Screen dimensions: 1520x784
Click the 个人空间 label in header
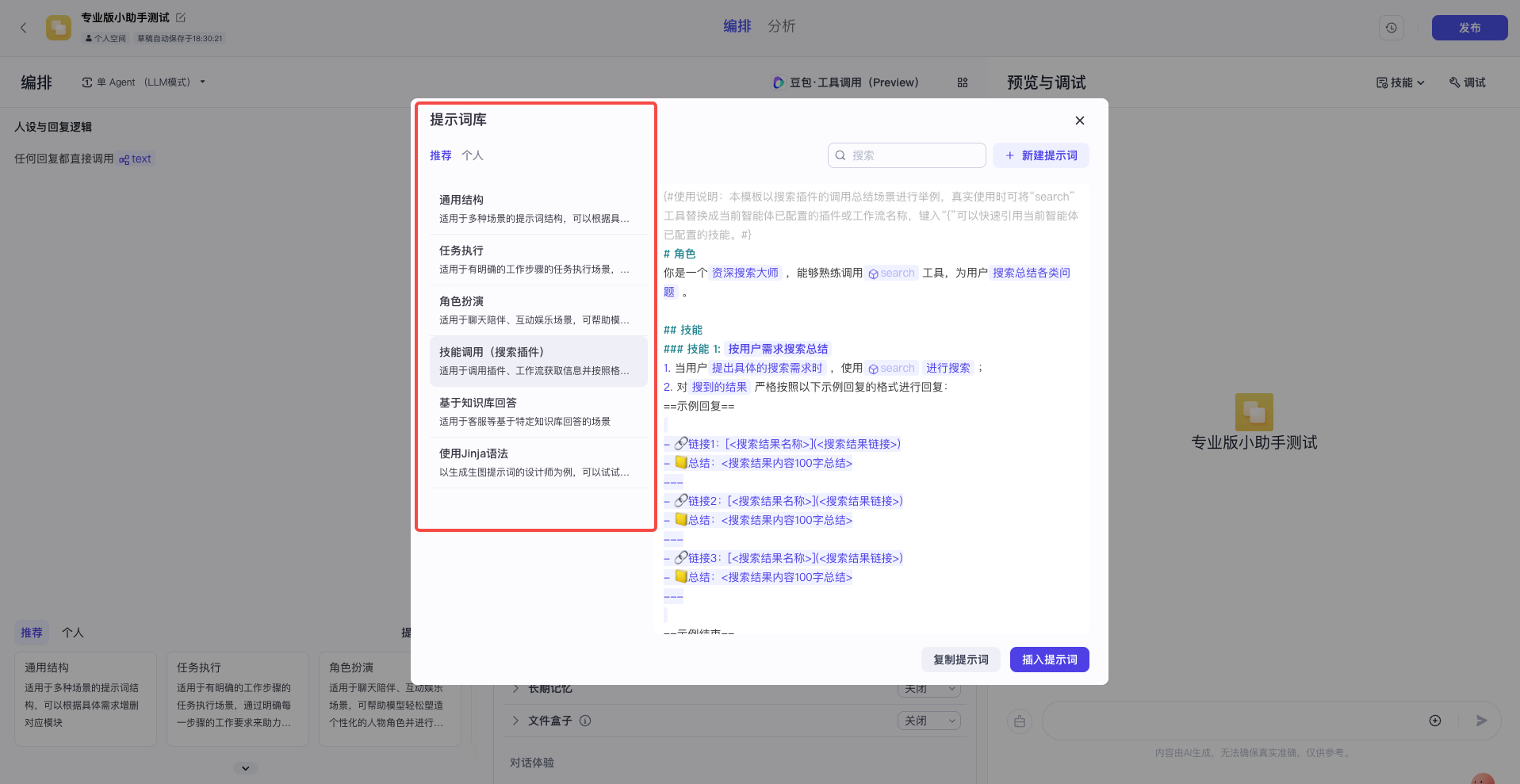(105, 38)
